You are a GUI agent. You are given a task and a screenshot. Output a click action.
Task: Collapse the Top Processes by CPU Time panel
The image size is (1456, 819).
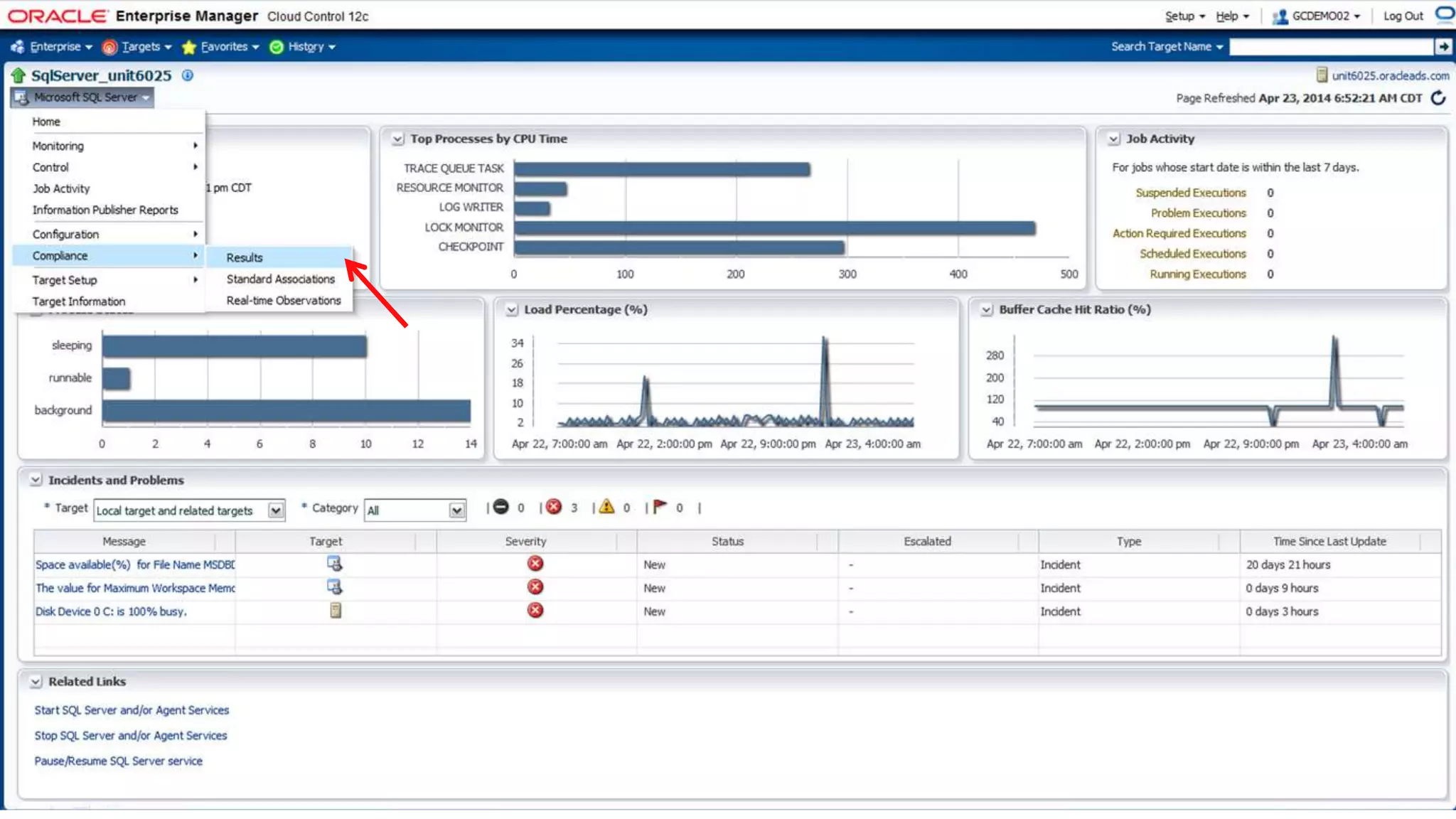[x=398, y=139]
